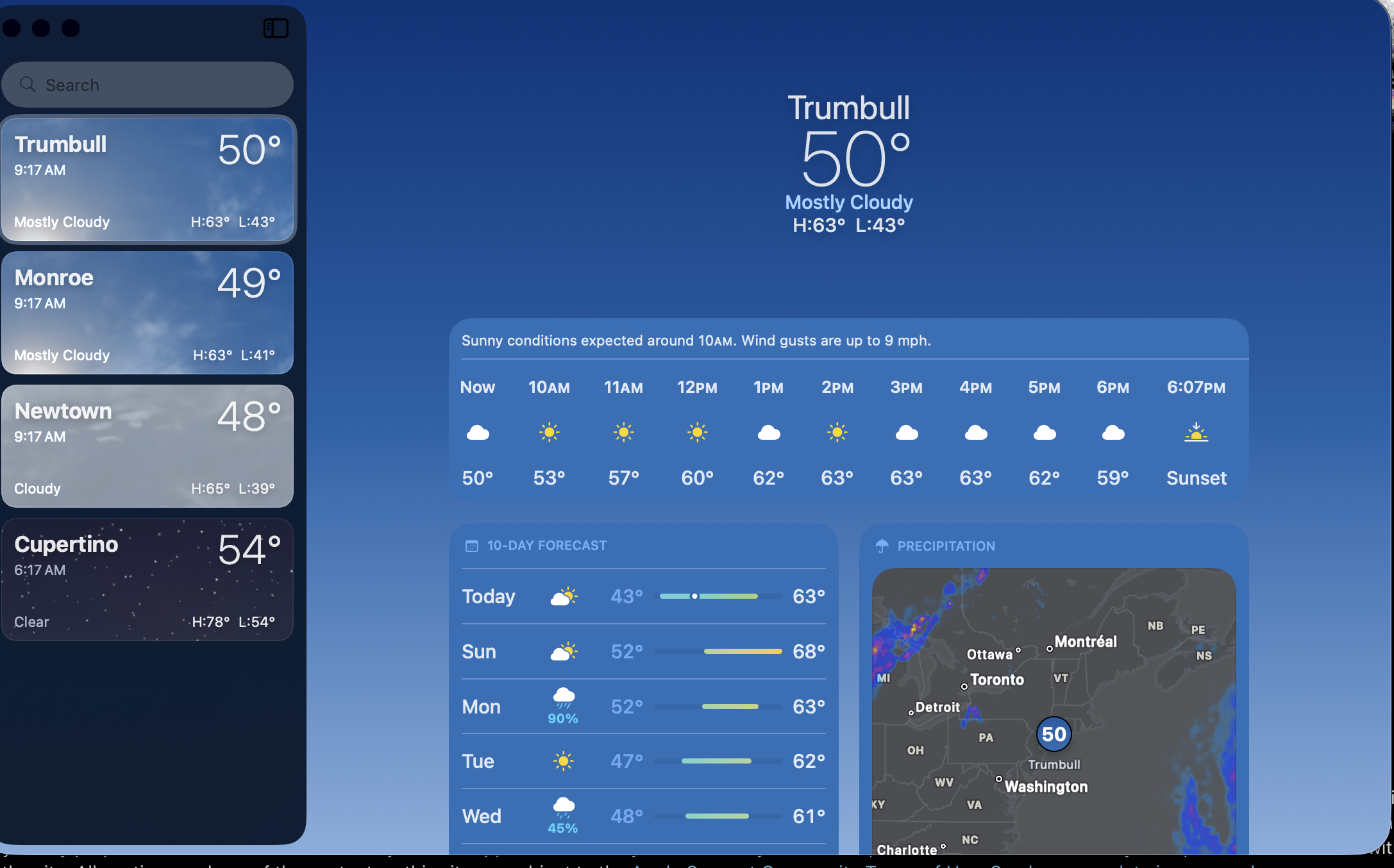Open the Monroe location card
Image resolution: width=1394 pixels, height=868 pixels.
(147, 313)
